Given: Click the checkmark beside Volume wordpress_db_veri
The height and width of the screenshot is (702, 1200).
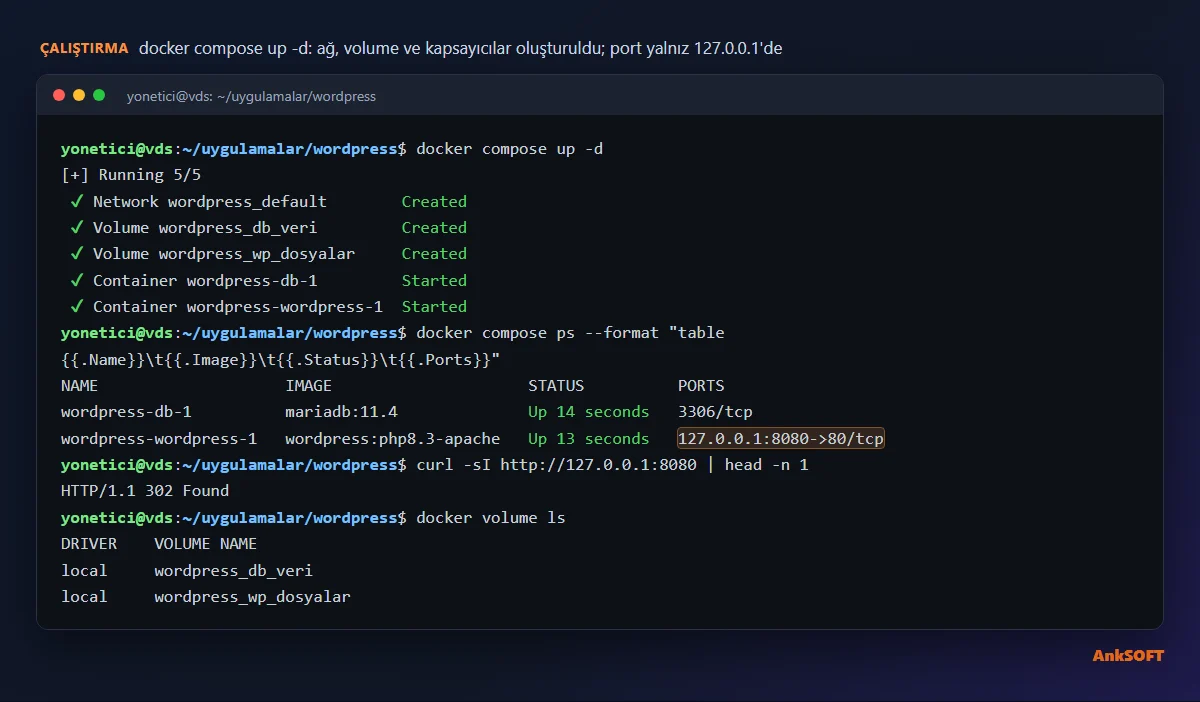Looking at the screenshot, I should [76, 227].
